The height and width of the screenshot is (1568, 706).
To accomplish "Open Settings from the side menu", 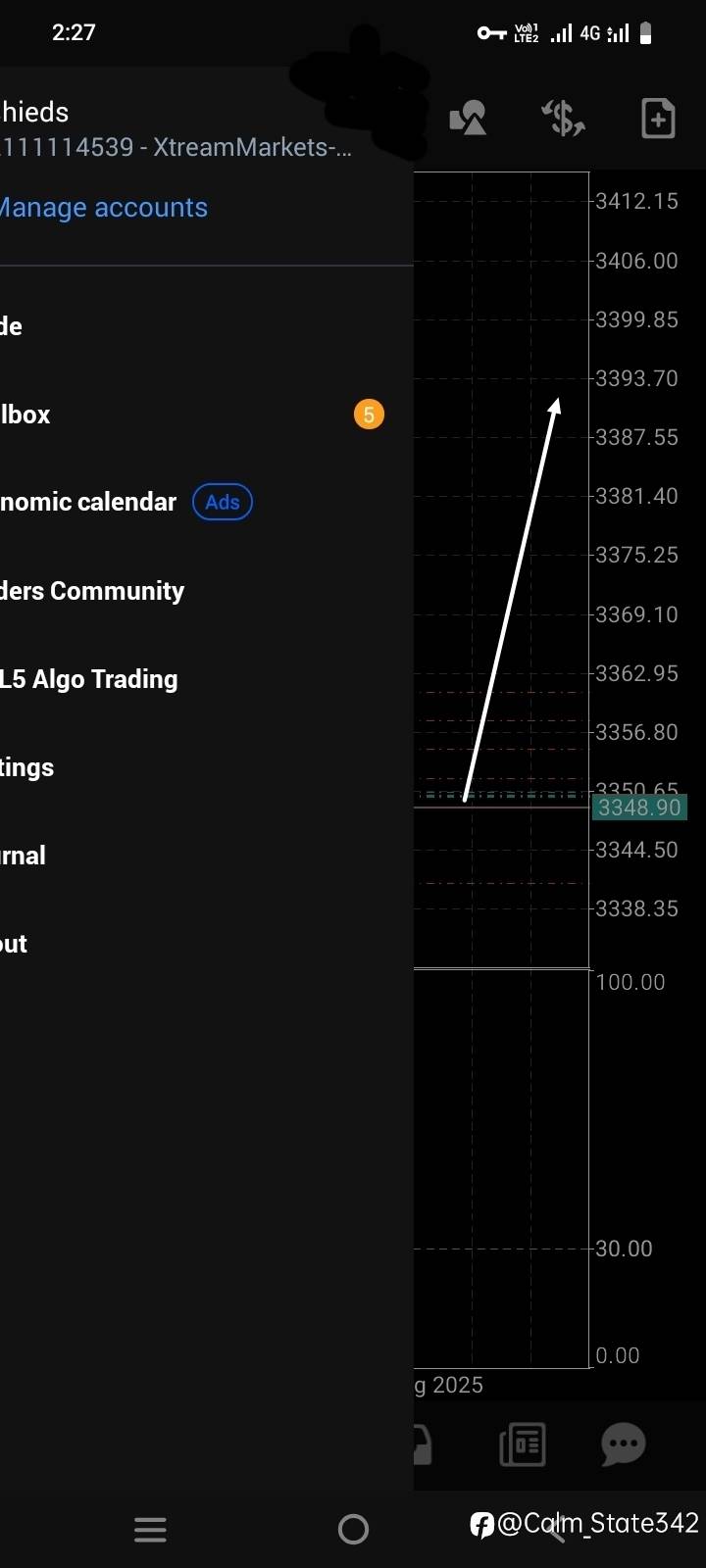I will coord(27,767).
